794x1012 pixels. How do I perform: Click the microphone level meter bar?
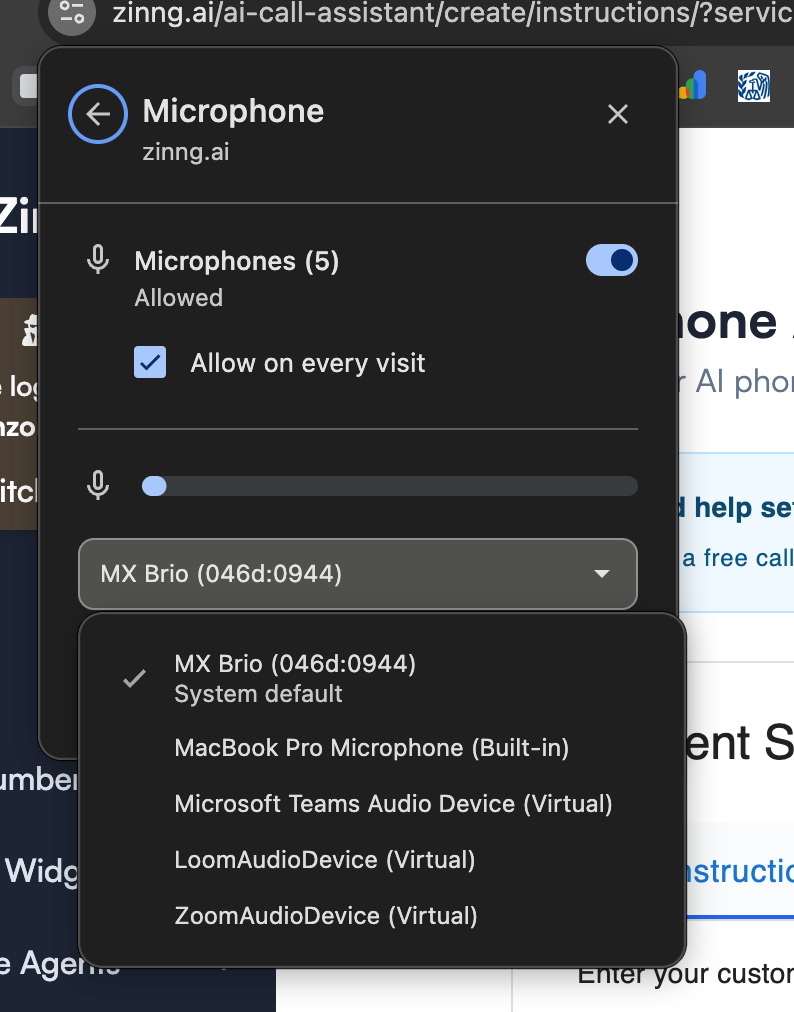coord(390,486)
